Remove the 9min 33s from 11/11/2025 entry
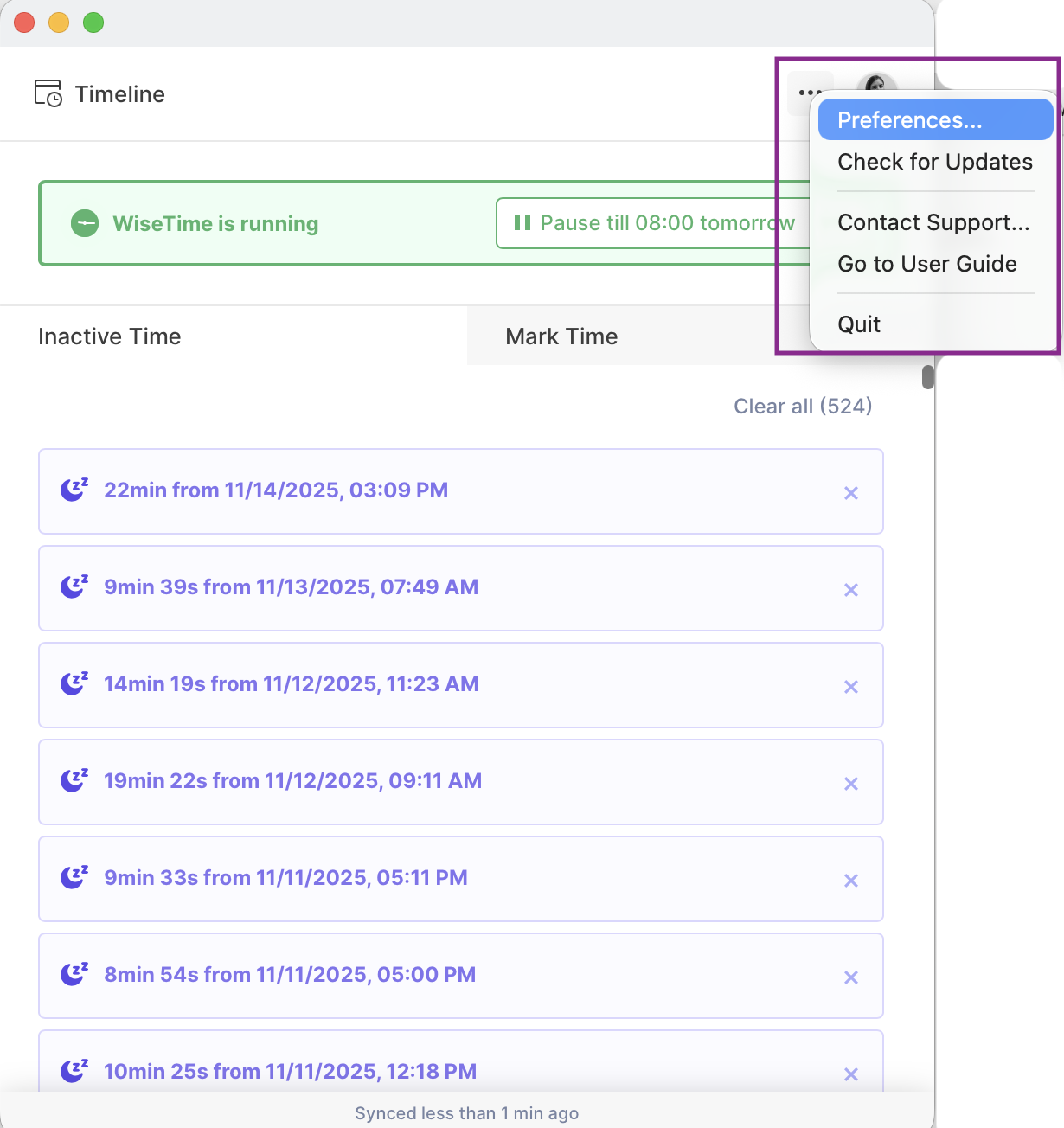 click(x=851, y=881)
